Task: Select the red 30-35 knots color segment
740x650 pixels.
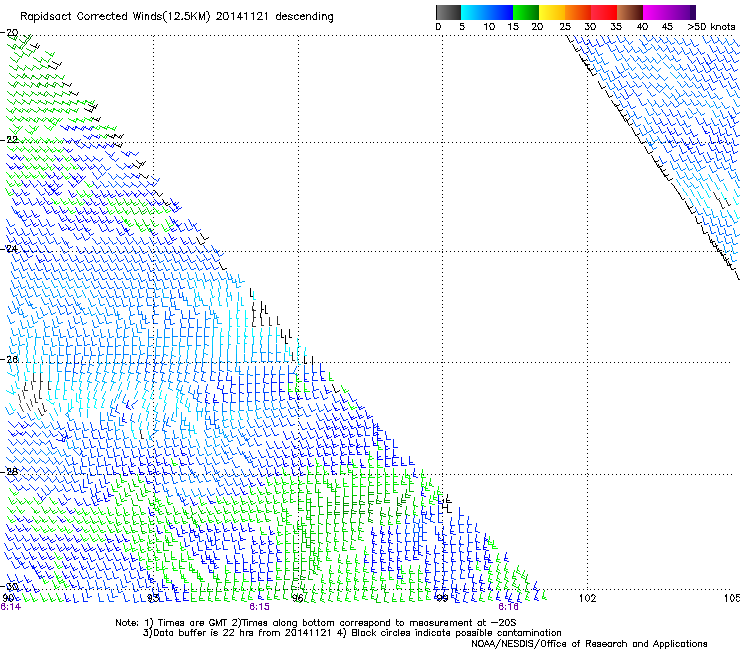Action: click(604, 12)
